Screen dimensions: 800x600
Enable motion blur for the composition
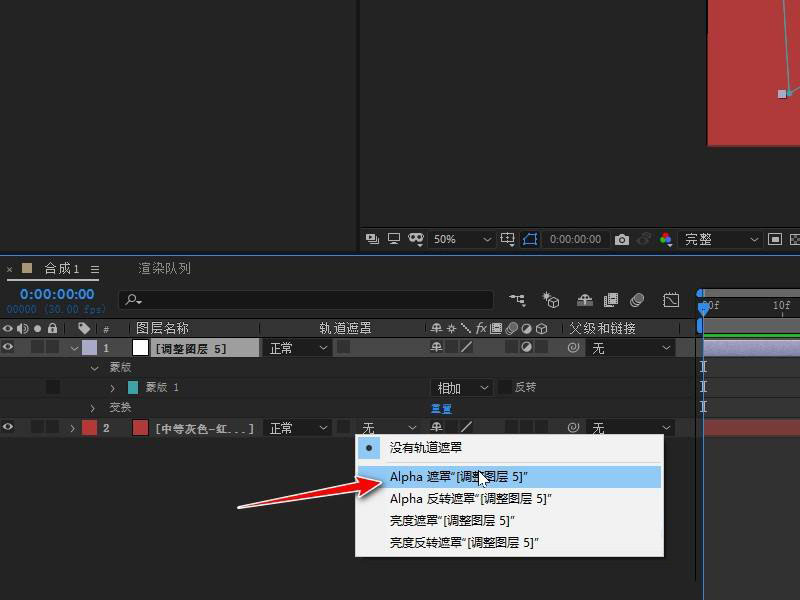(x=636, y=300)
